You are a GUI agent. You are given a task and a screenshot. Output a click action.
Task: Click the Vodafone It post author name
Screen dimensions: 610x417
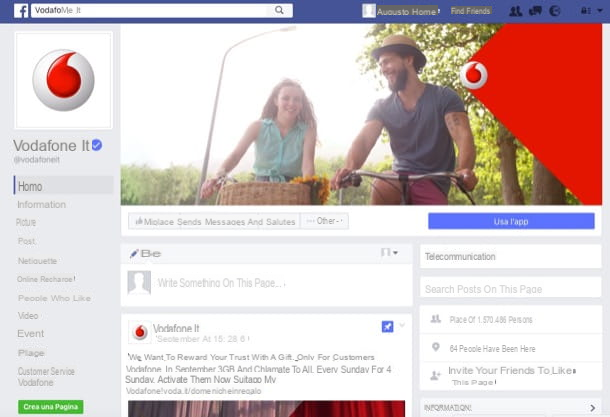click(176, 328)
